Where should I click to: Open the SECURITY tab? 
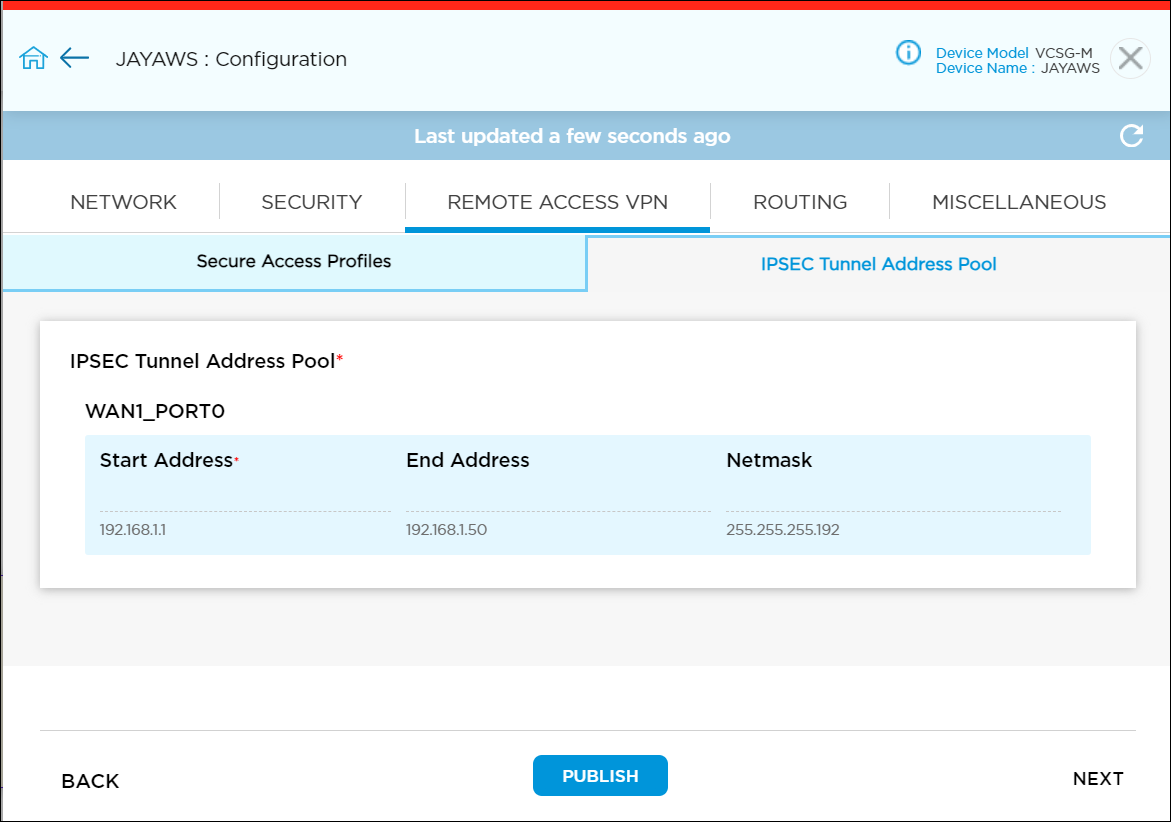tap(311, 201)
